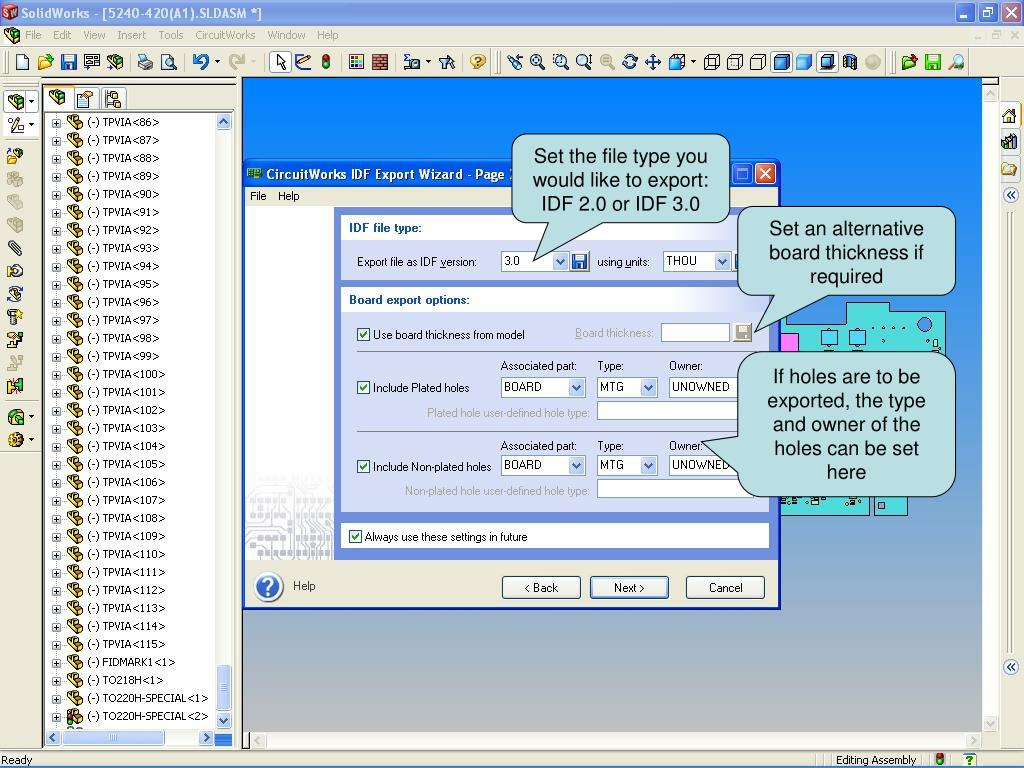Screen dimensions: 1024x768
Task: Click the Pan four-arrow icon
Action: [x=652, y=62]
